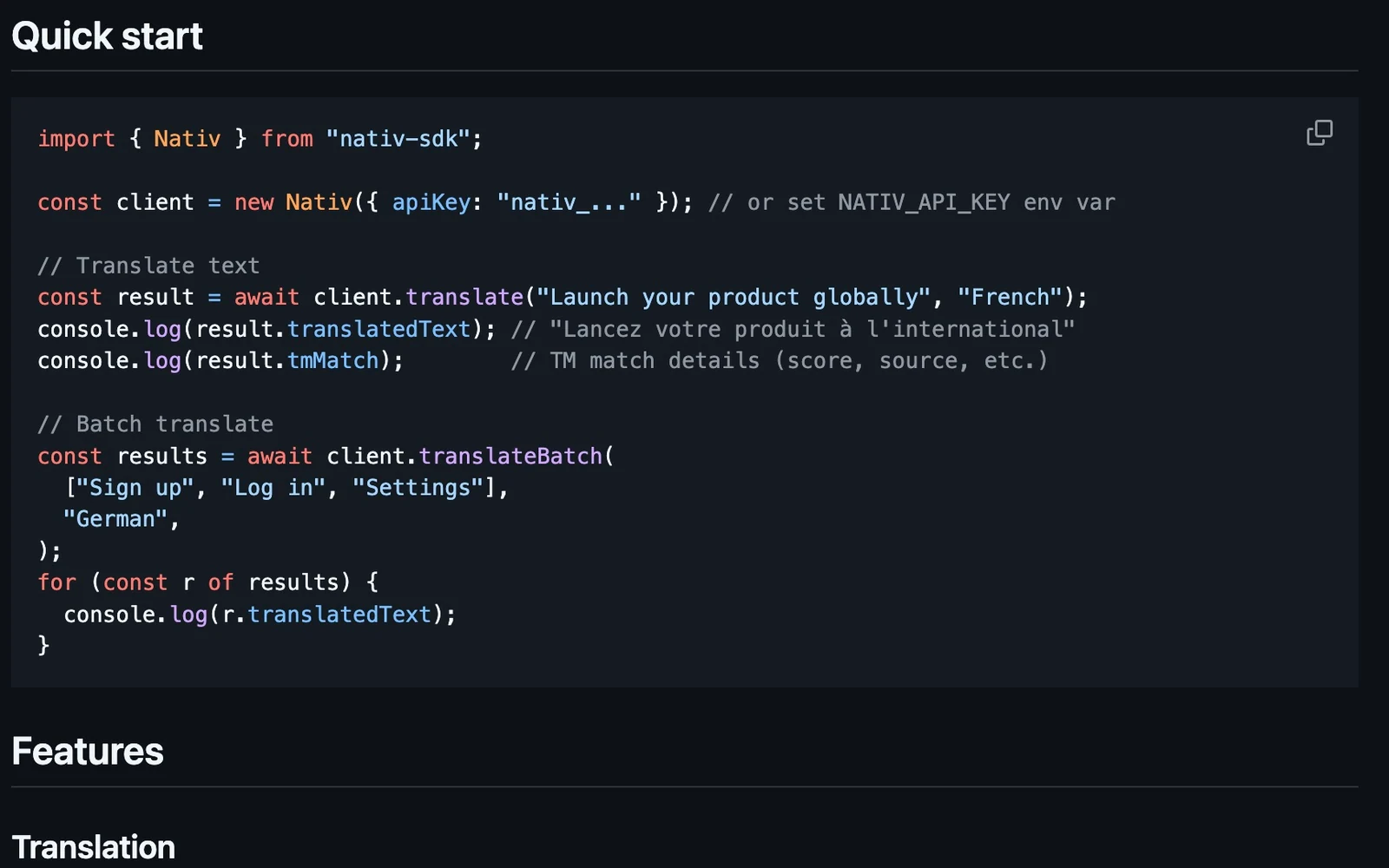Click the console.log(r.translatedText) line
The height and width of the screenshot is (868, 1389).
[x=260, y=615]
